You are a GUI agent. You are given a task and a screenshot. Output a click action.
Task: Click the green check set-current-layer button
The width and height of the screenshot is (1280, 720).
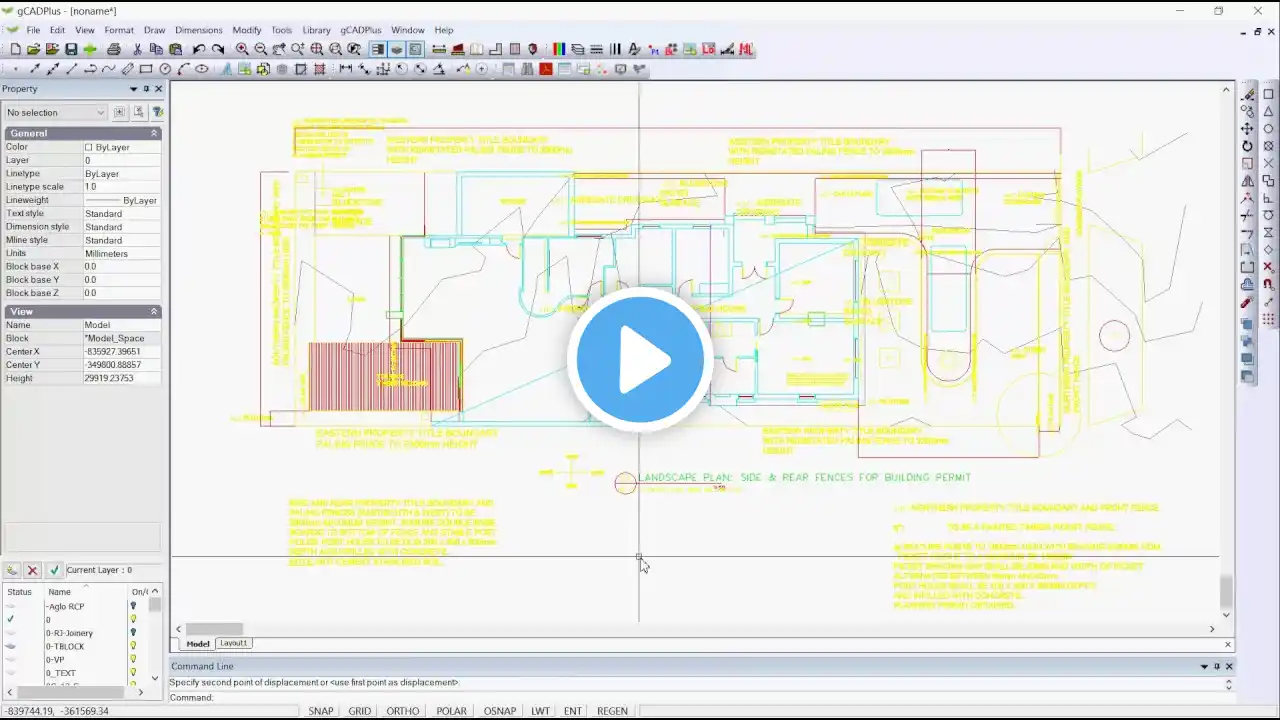[x=54, y=570]
